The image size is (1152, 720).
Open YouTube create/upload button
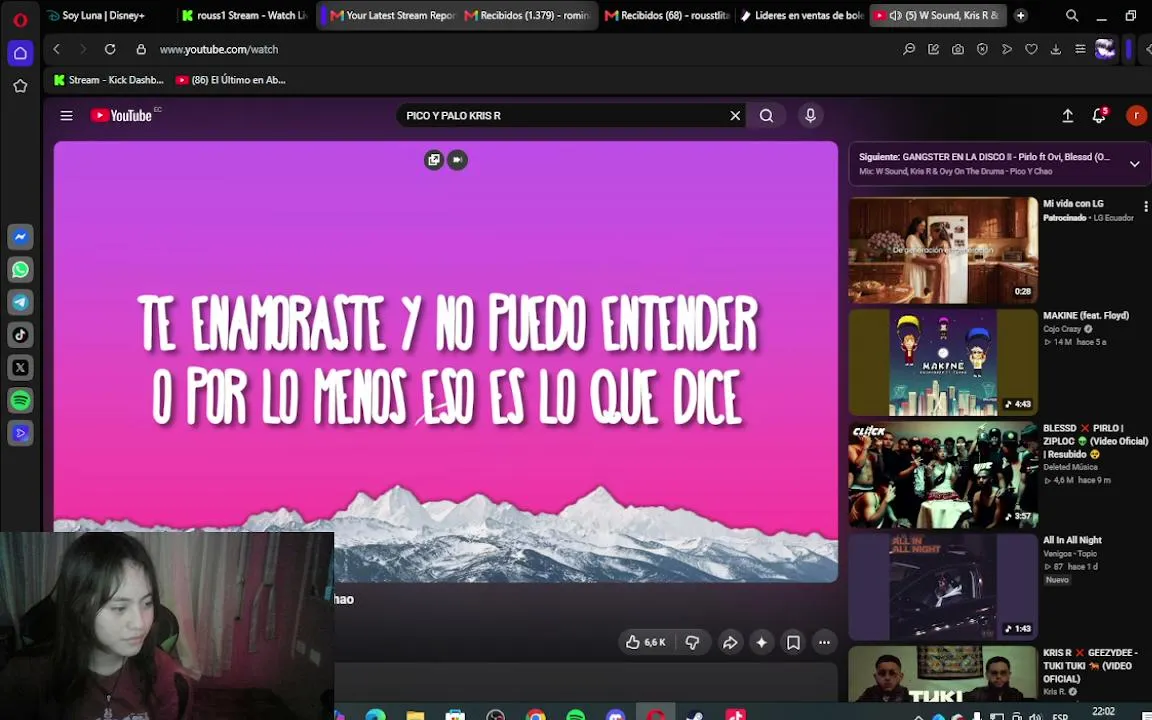pyautogui.click(x=1068, y=115)
